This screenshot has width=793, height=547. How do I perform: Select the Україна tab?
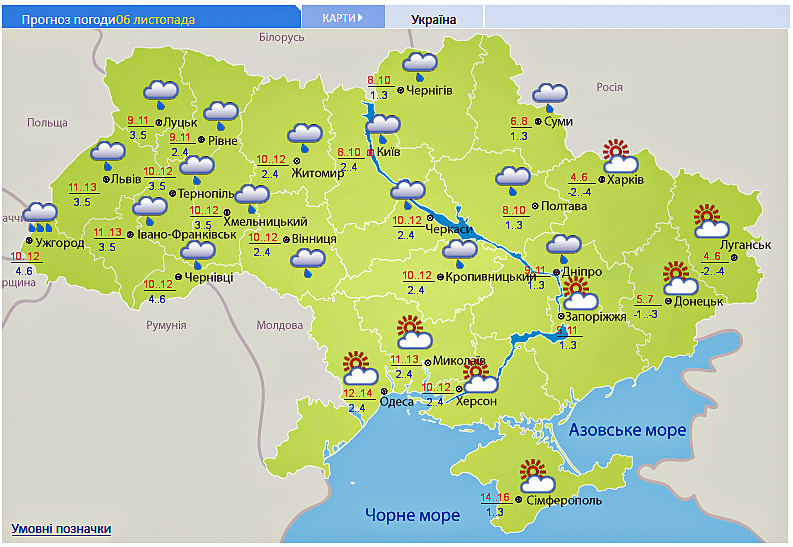pyautogui.click(x=434, y=19)
